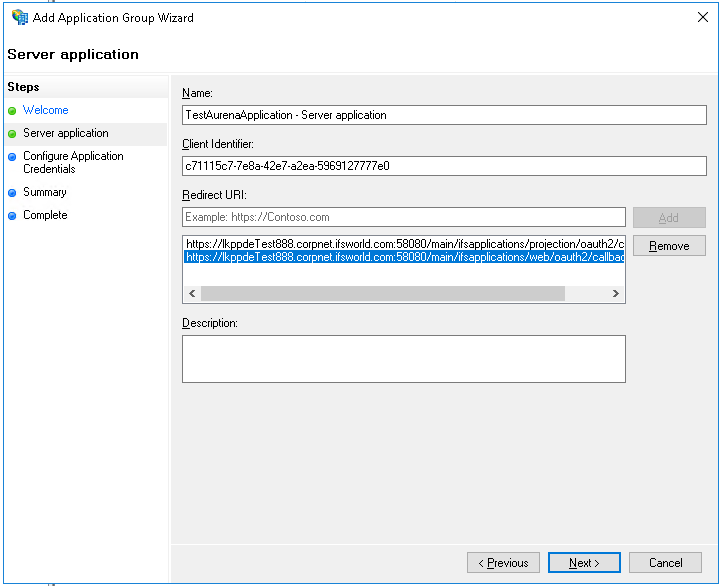This screenshot has width=722, height=586.
Task: Click the blue bullet beside Complete
Action: pyautogui.click(x=12, y=216)
